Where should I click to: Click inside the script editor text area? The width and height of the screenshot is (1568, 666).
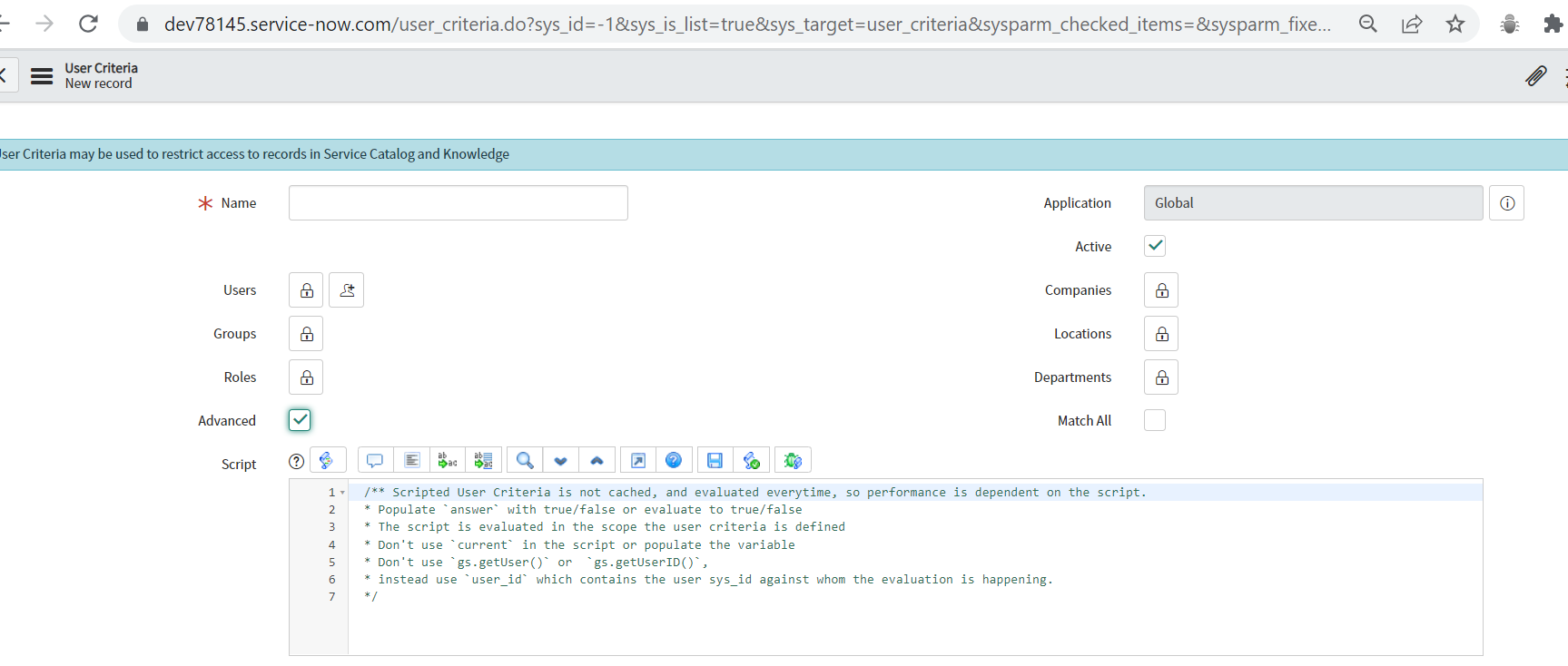(914, 567)
